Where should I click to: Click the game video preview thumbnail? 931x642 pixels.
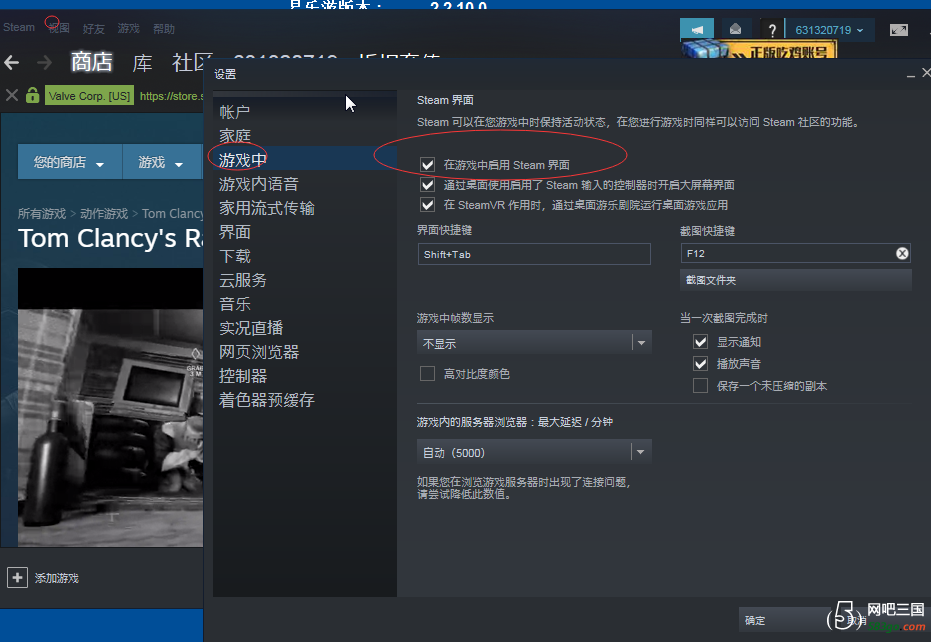[110, 407]
